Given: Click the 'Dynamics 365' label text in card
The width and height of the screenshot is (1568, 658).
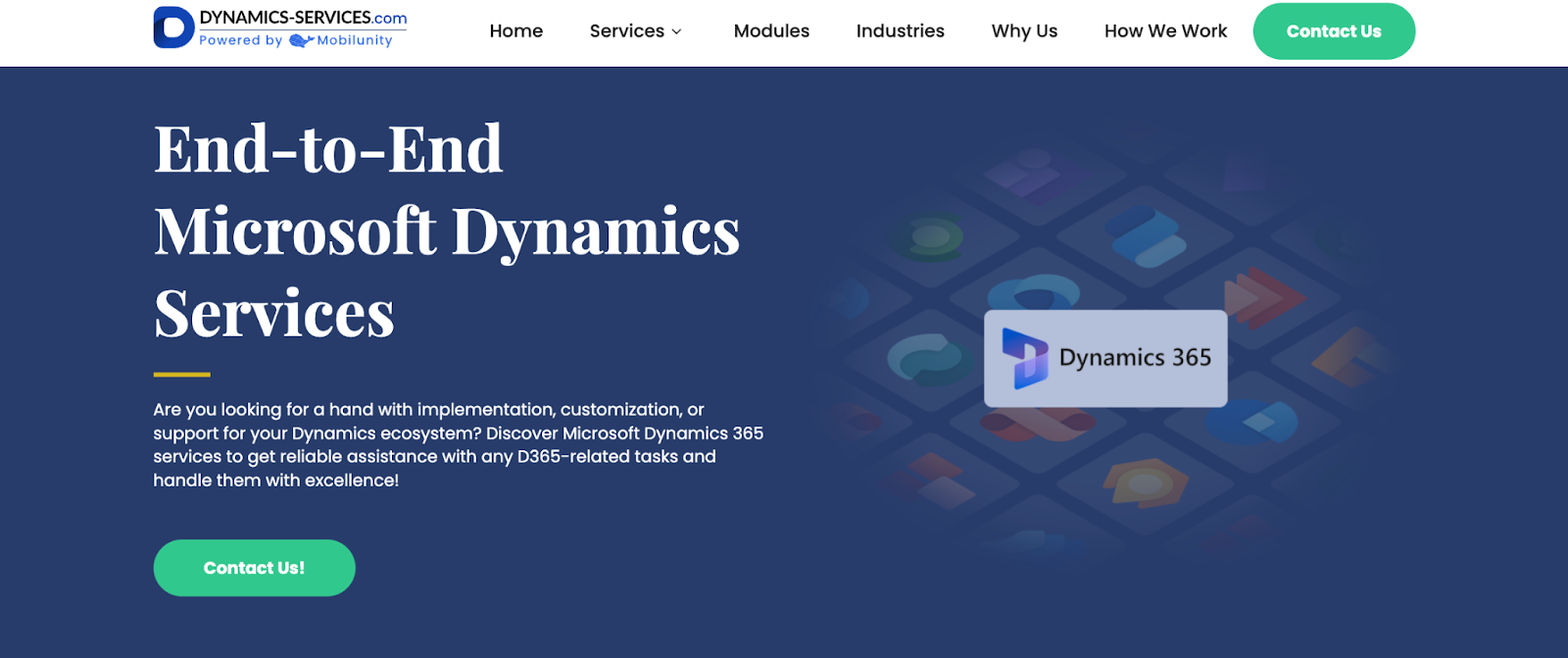Looking at the screenshot, I should [1135, 358].
